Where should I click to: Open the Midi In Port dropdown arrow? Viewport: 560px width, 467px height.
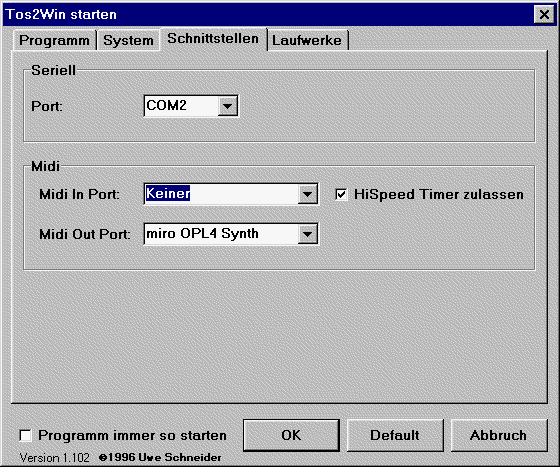[308, 195]
